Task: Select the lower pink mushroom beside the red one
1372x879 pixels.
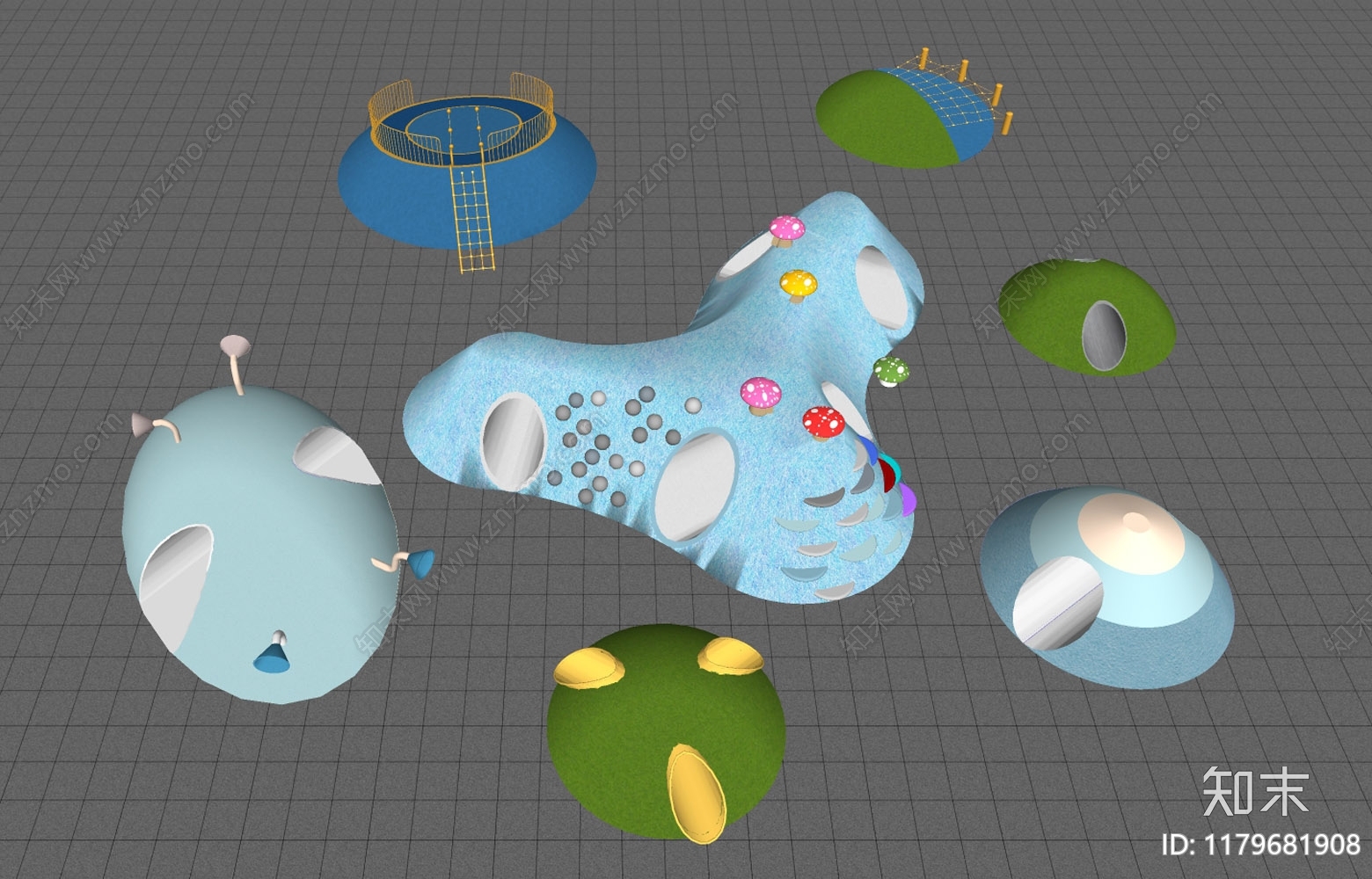Action: point(762,395)
